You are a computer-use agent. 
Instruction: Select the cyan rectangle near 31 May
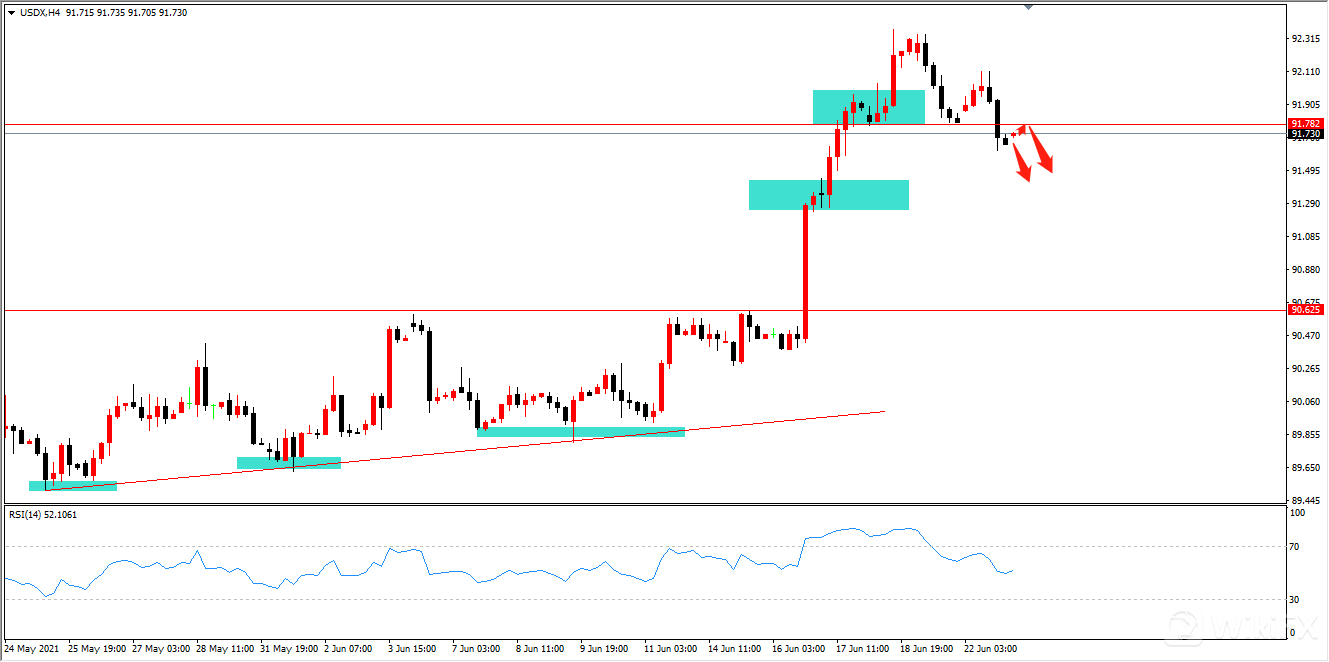(289, 463)
